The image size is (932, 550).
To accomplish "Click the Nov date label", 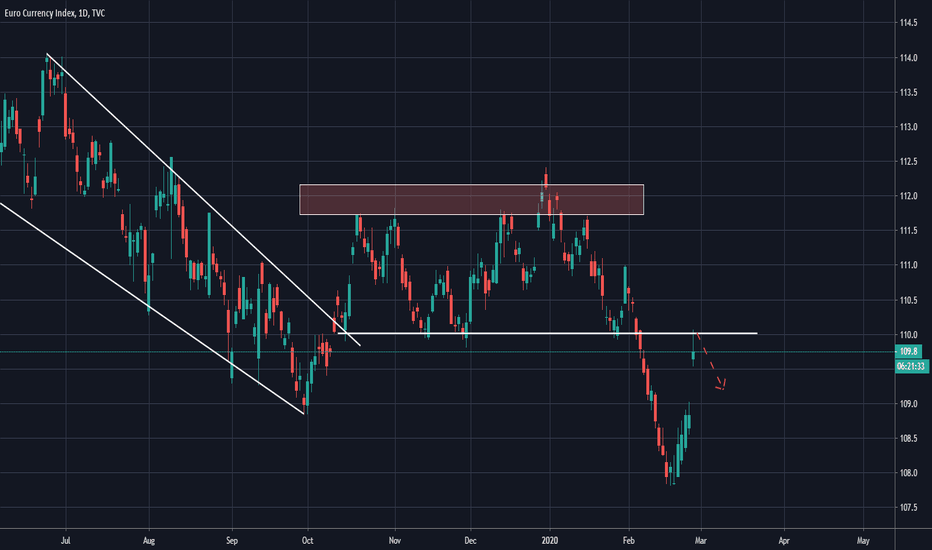I will click(395, 540).
